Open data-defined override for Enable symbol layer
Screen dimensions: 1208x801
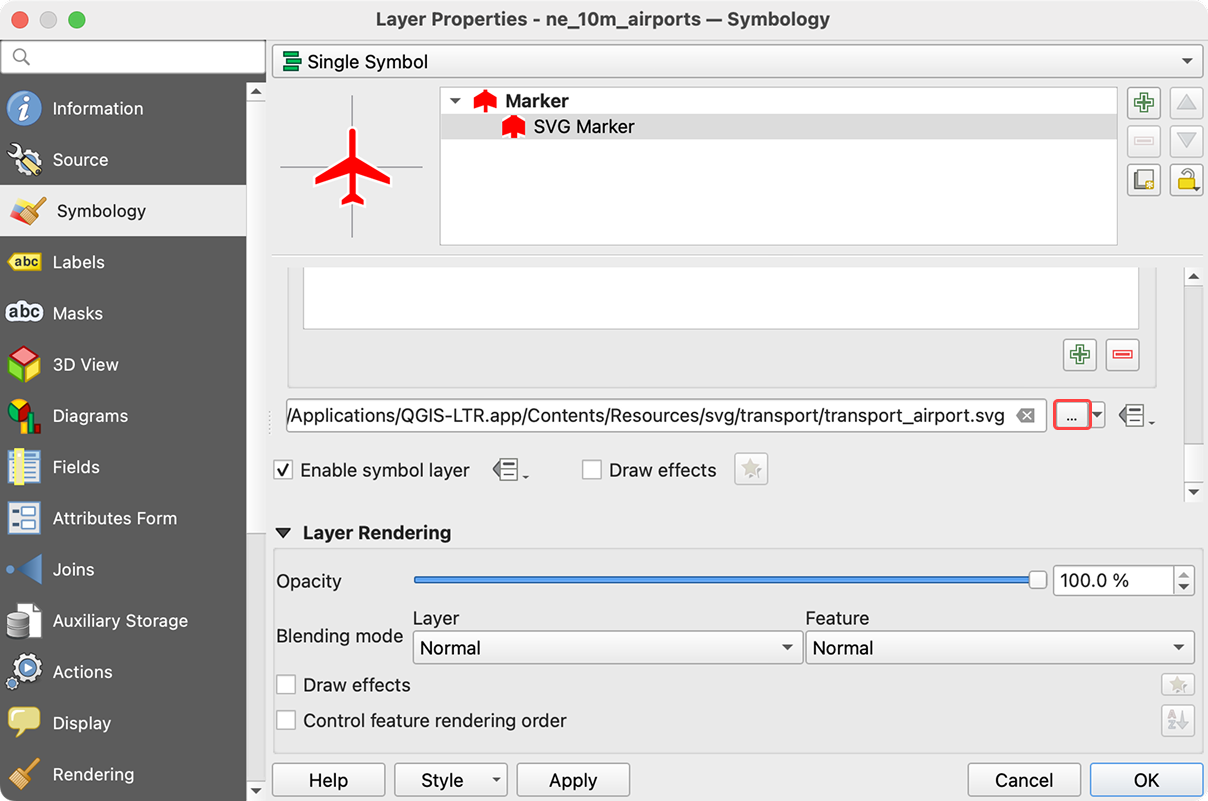510,470
